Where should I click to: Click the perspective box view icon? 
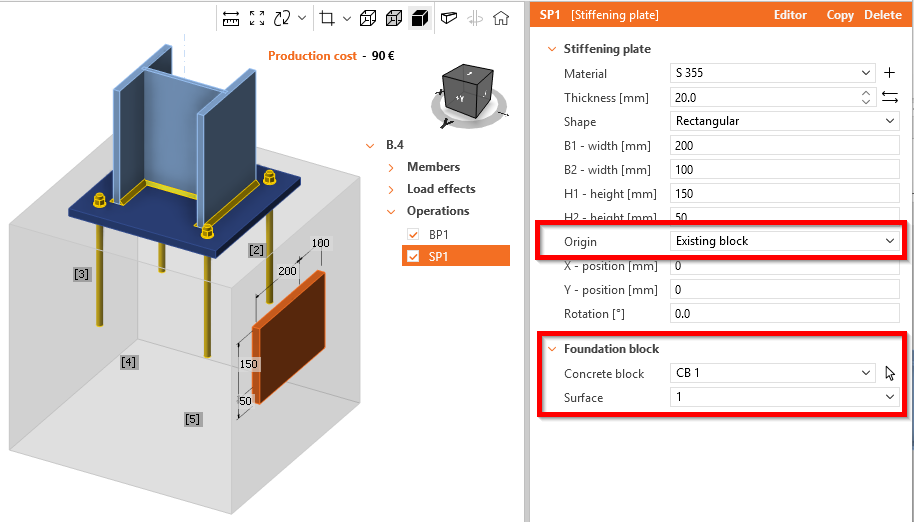(449, 18)
